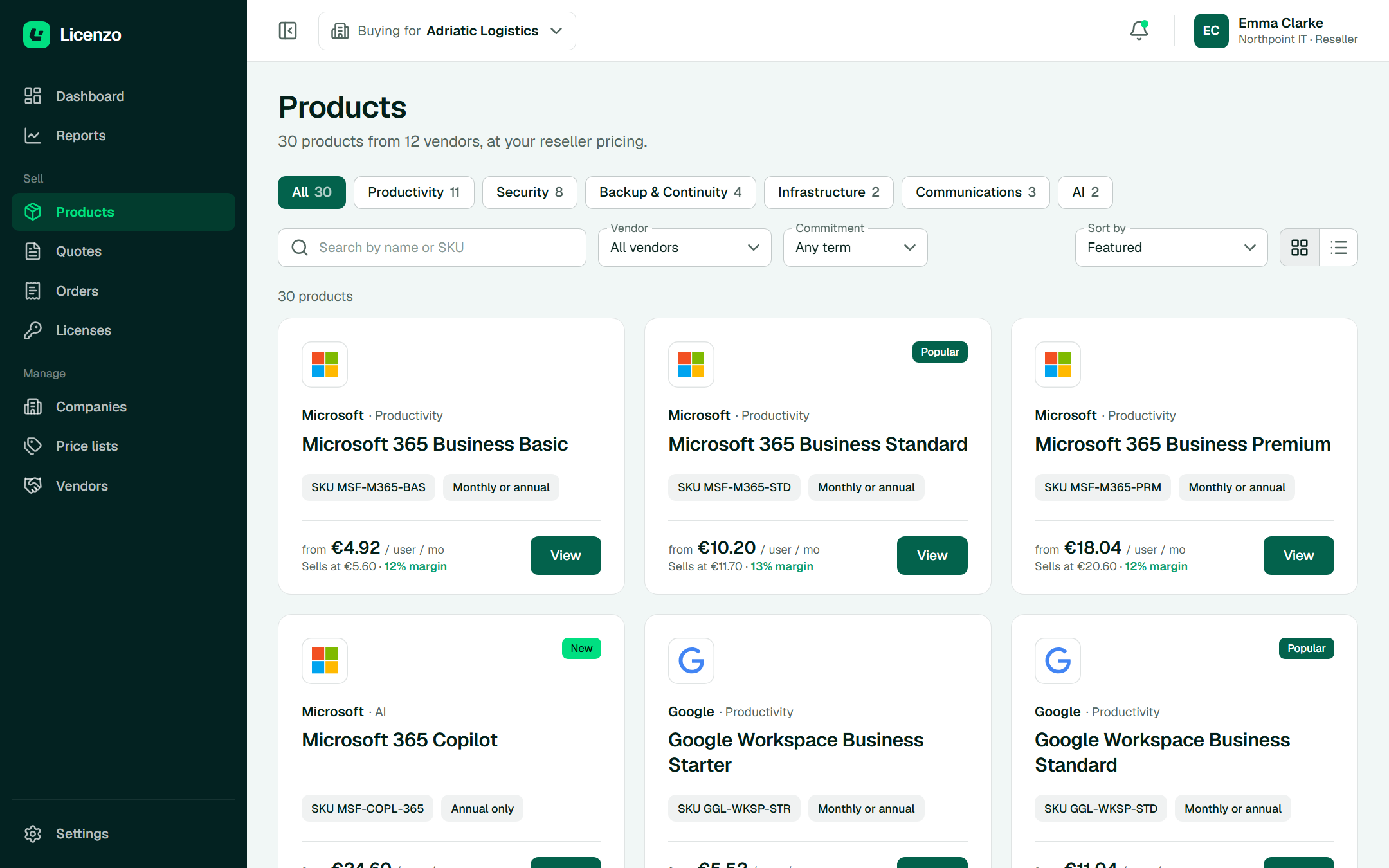Filter by Communications category
The height and width of the screenshot is (868, 1389).
pos(976,192)
